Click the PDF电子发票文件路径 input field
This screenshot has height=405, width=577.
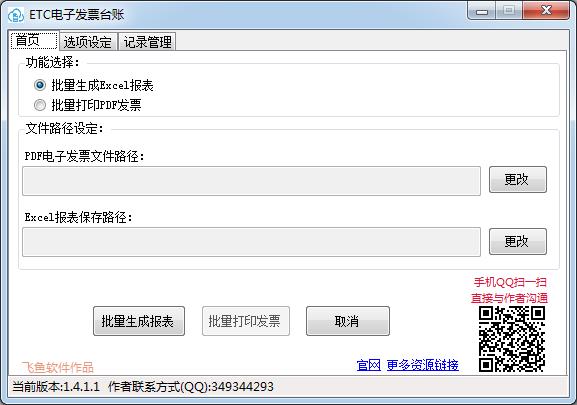(251, 181)
